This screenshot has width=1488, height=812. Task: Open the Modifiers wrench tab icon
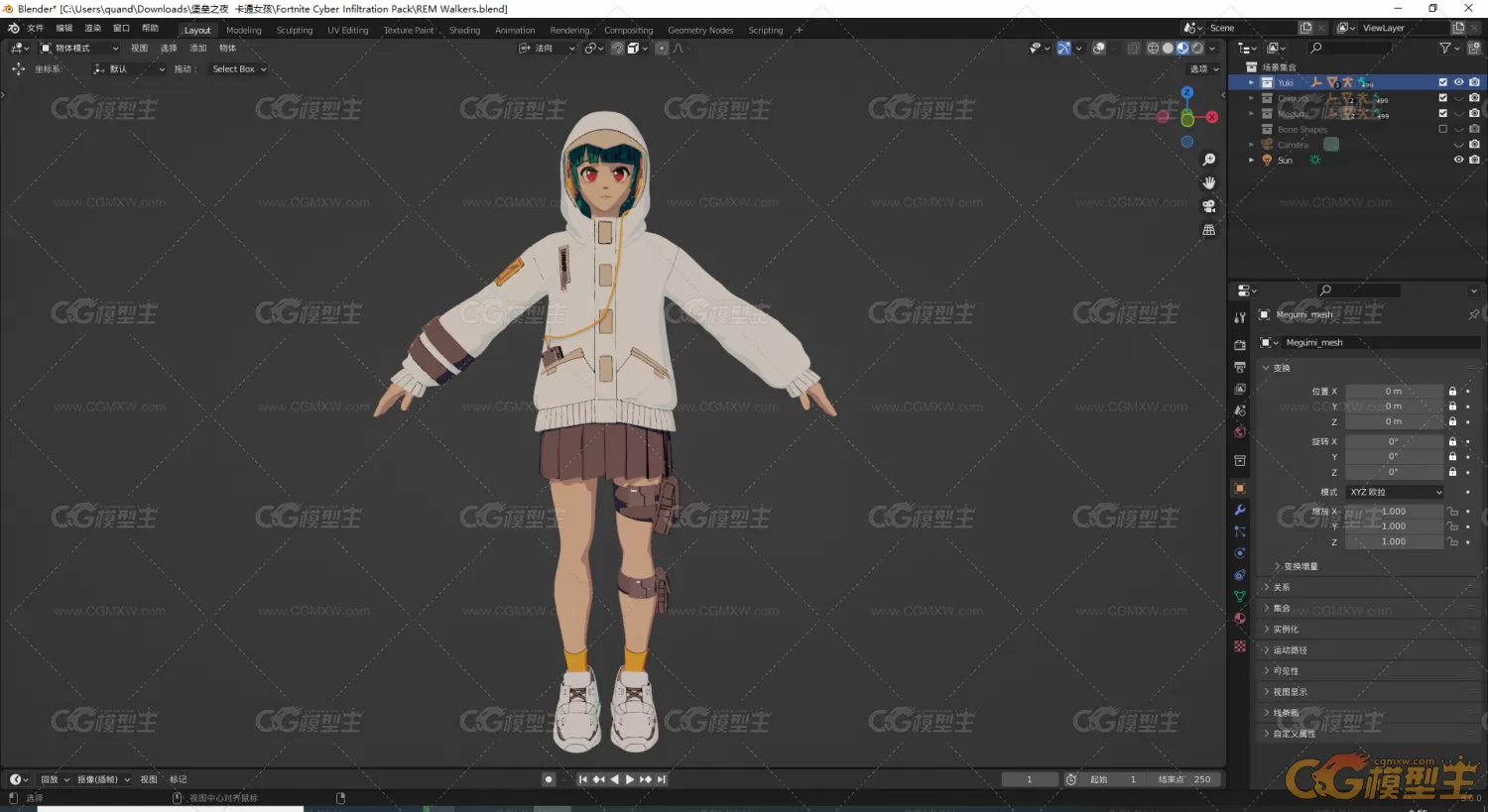click(x=1240, y=510)
